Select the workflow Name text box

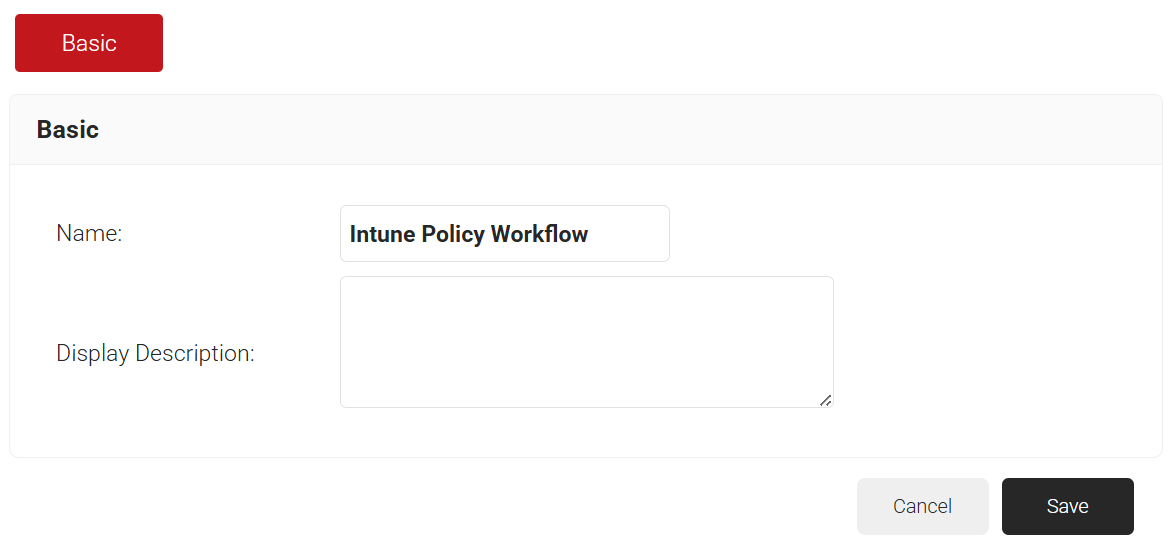(x=504, y=234)
